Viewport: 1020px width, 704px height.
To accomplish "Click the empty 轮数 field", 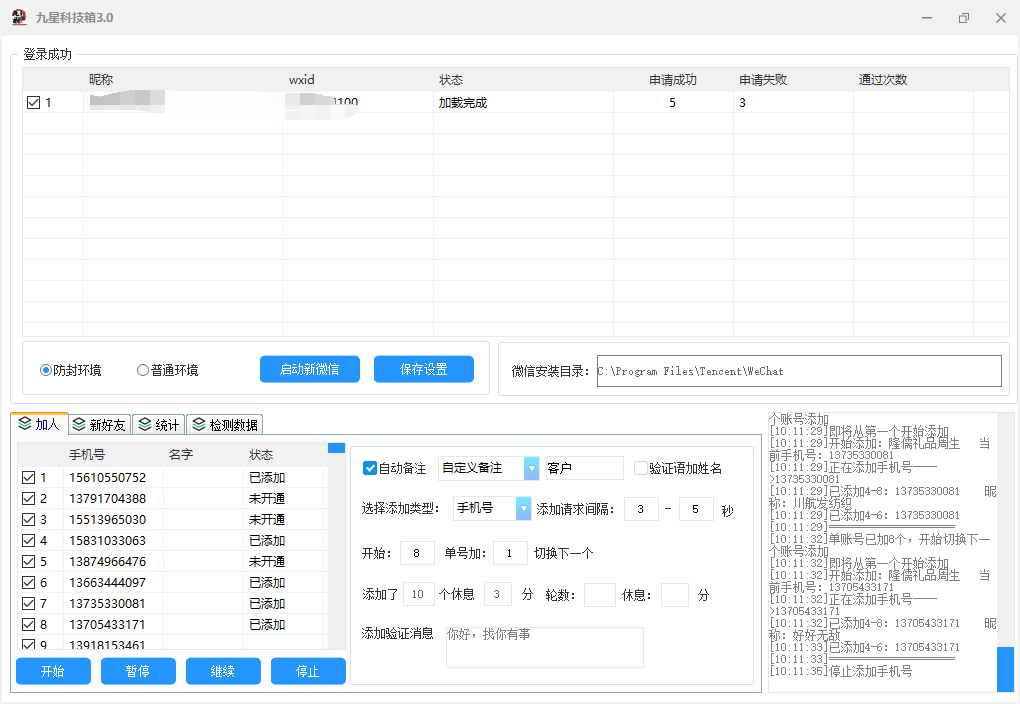I will click(600, 595).
